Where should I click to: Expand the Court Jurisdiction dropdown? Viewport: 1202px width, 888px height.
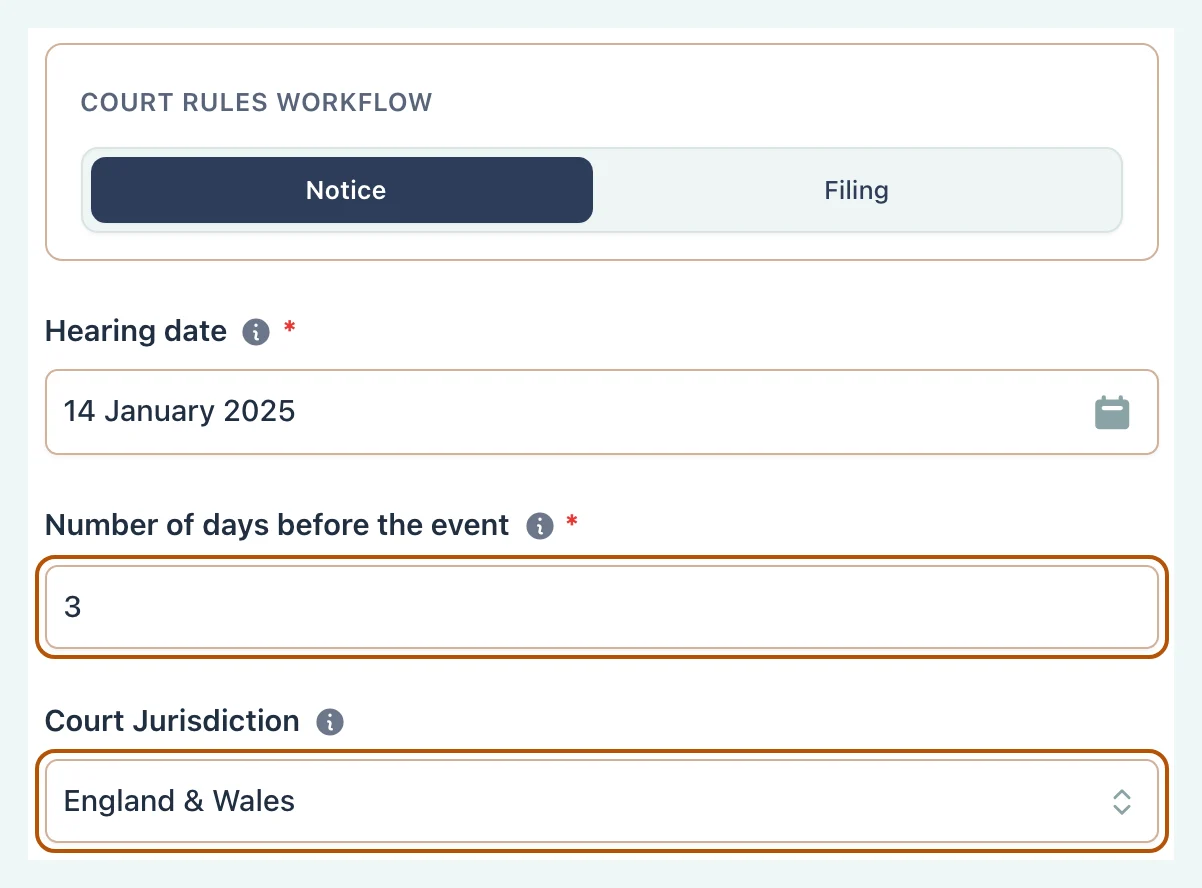tap(602, 801)
